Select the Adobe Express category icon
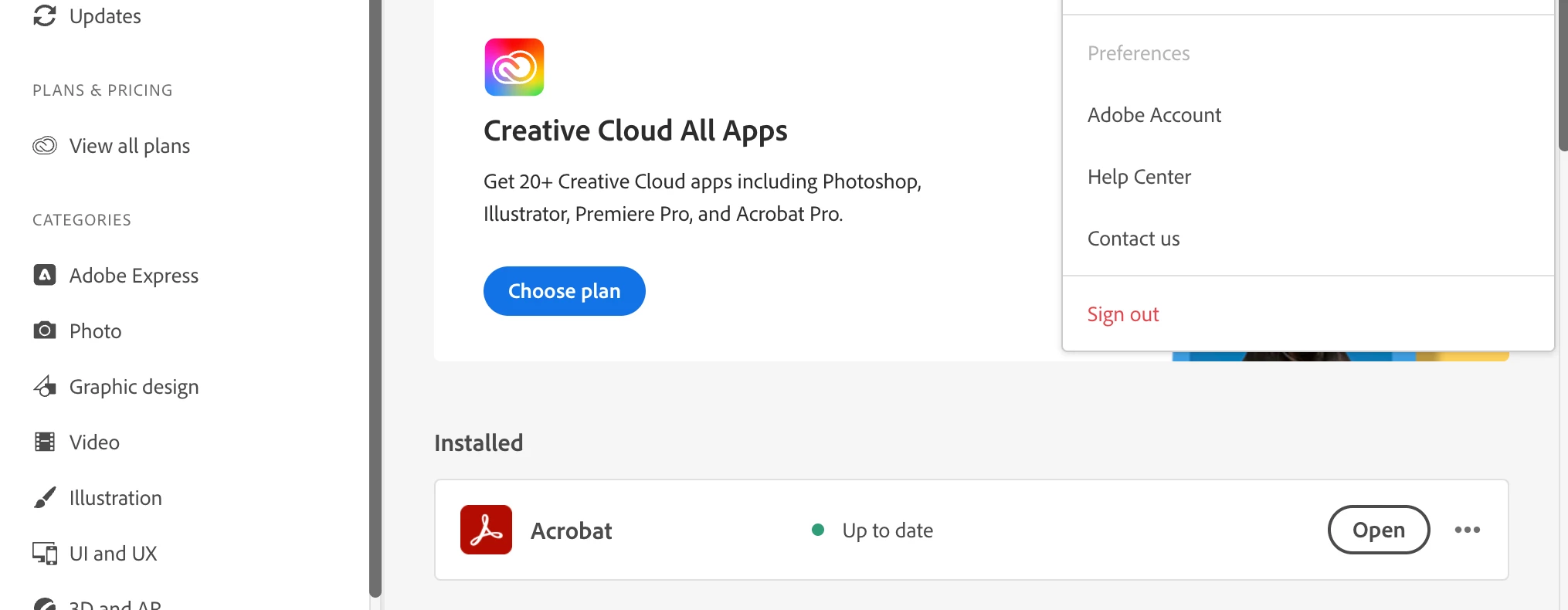 point(45,275)
